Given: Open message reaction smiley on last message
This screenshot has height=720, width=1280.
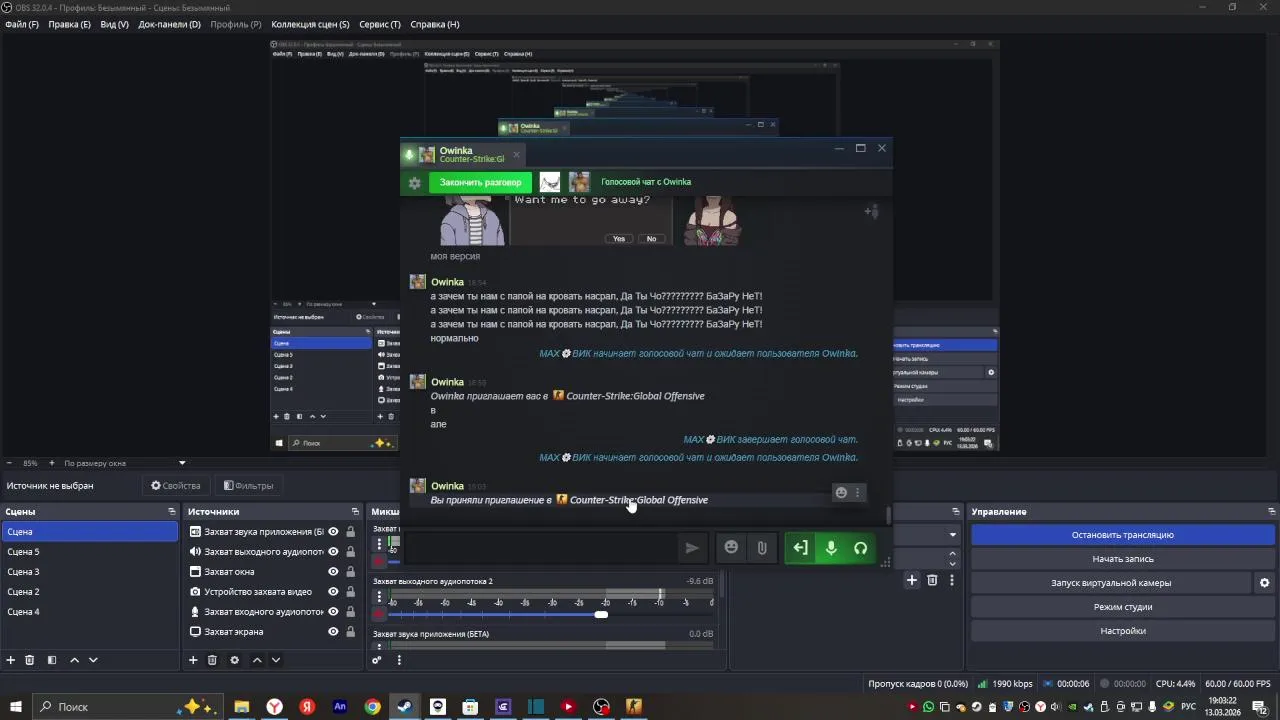Looking at the screenshot, I should [x=841, y=493].
